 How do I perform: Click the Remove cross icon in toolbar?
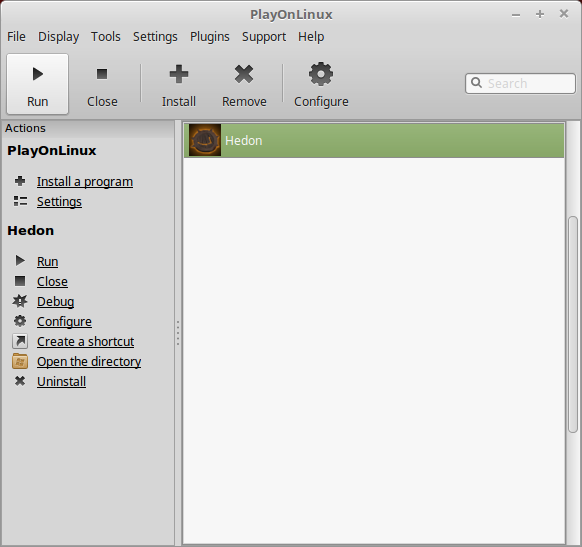tap(244, 74)
